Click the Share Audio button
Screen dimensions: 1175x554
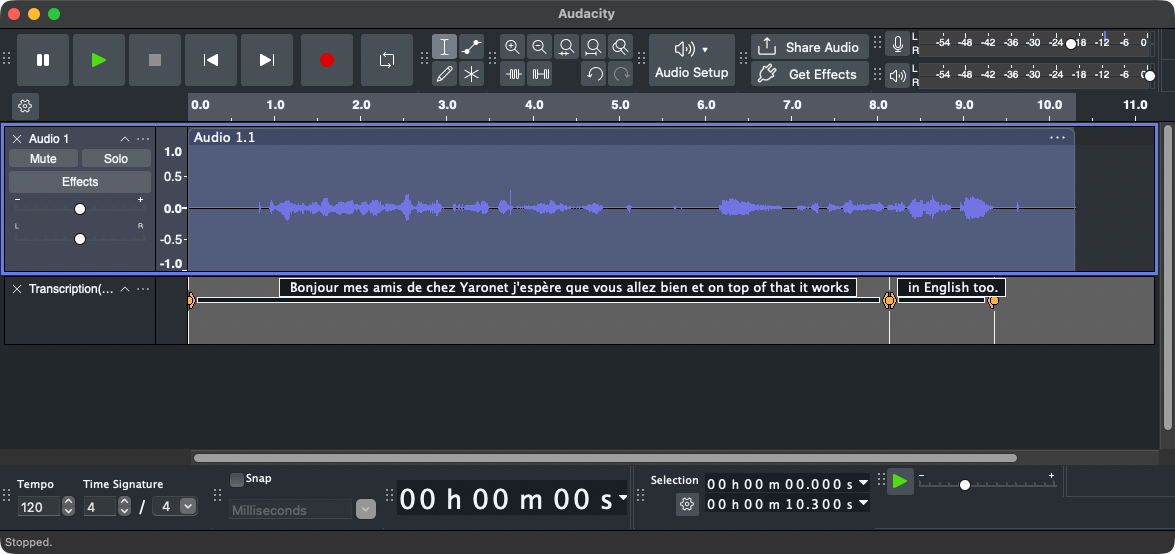coord(810,47)
